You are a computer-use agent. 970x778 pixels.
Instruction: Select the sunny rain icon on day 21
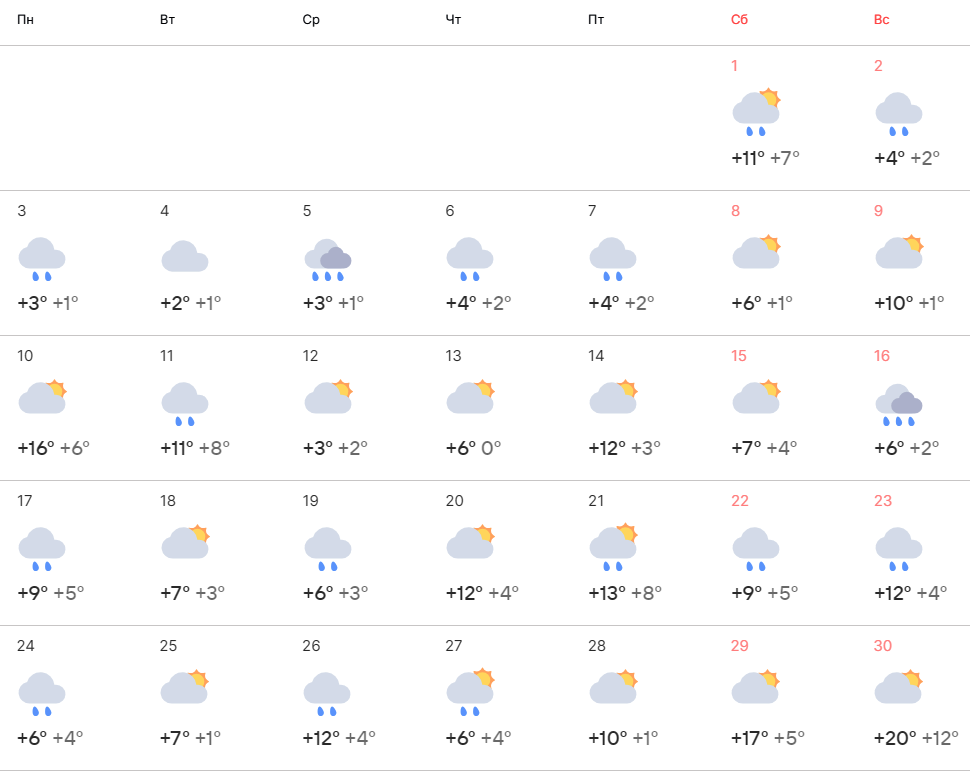(614, 547)
